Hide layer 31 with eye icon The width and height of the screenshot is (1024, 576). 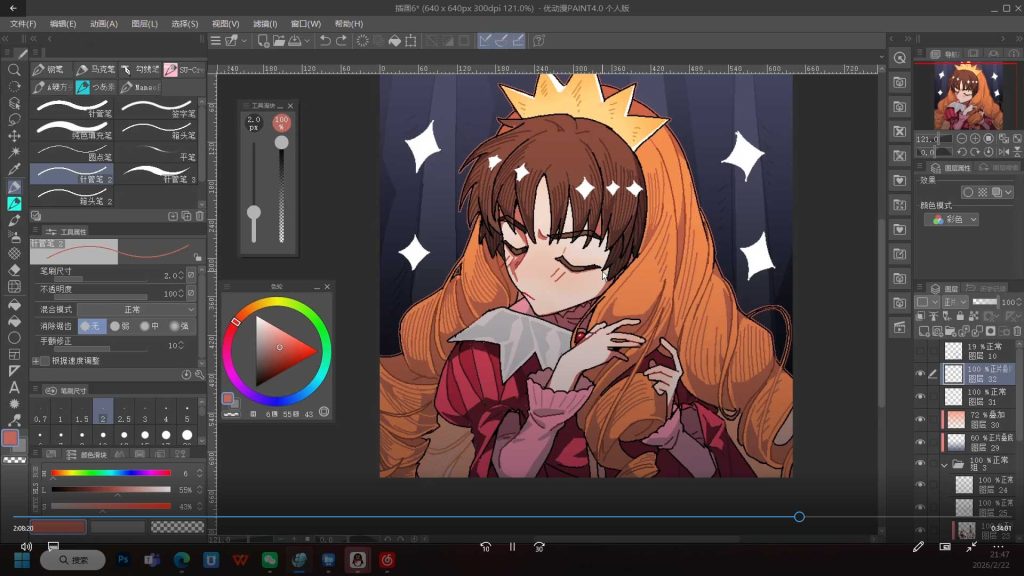point(920,396)
